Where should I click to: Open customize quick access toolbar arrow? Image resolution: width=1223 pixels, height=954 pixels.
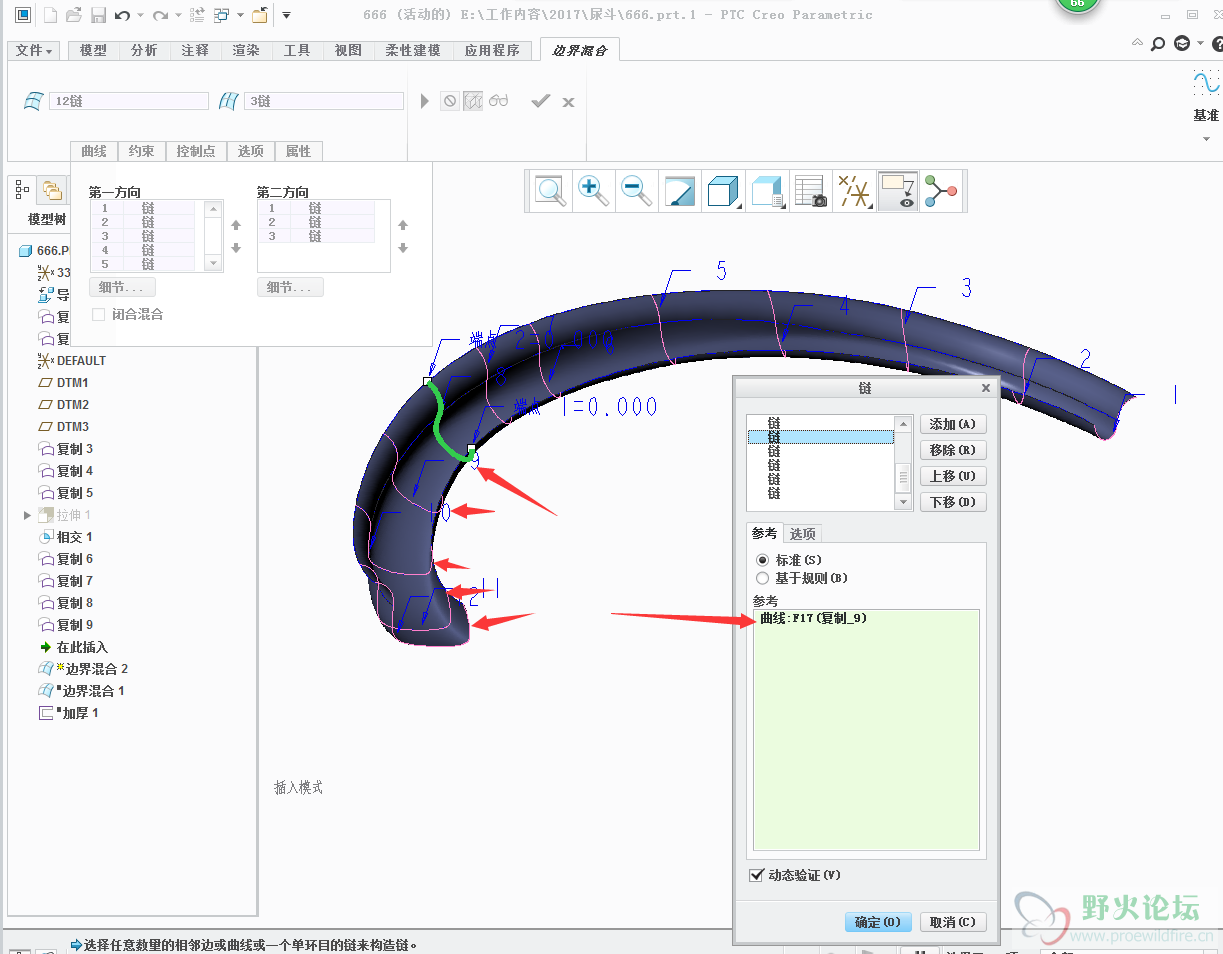coord(286,15)
